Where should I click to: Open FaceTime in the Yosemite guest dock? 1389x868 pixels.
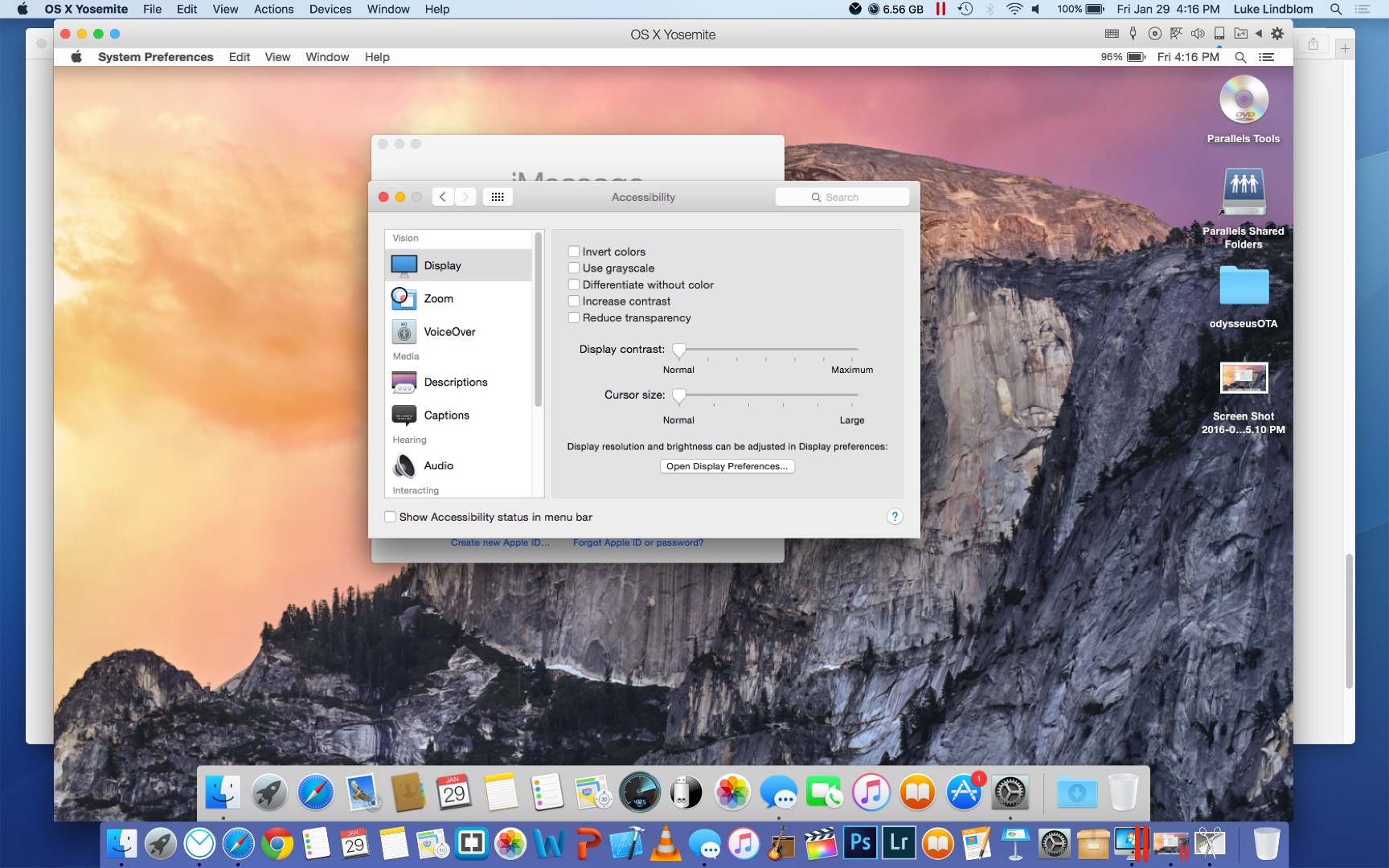(x=825, y=793)
